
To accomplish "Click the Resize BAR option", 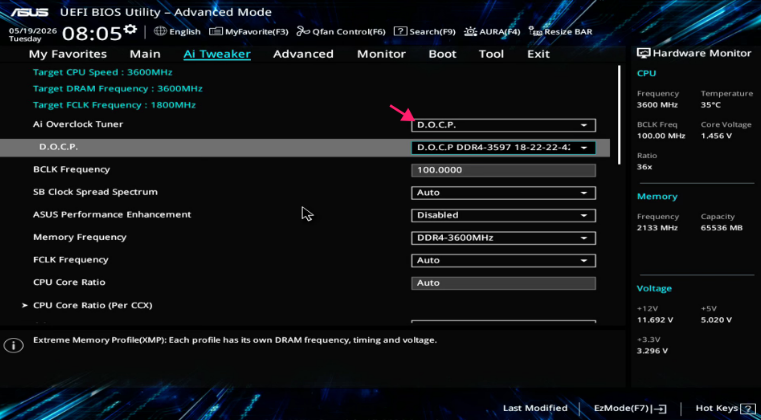I will 561,32.
